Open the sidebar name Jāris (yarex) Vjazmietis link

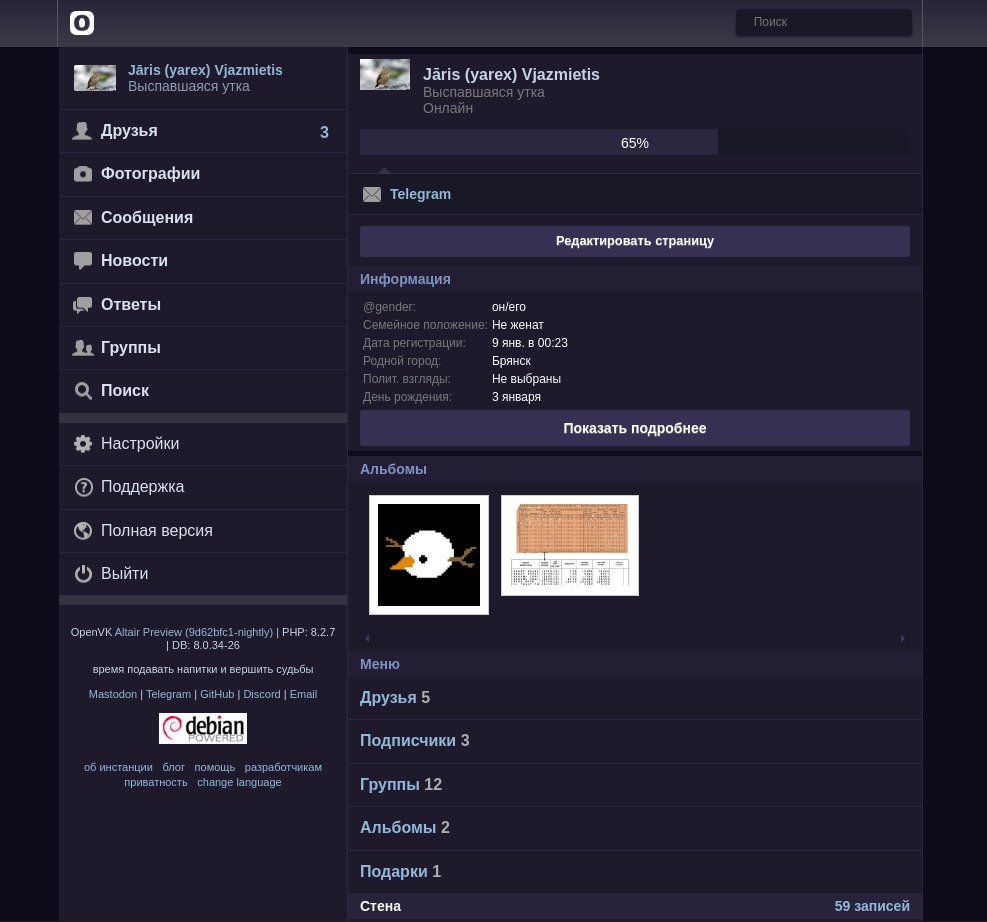click(205, 70)
